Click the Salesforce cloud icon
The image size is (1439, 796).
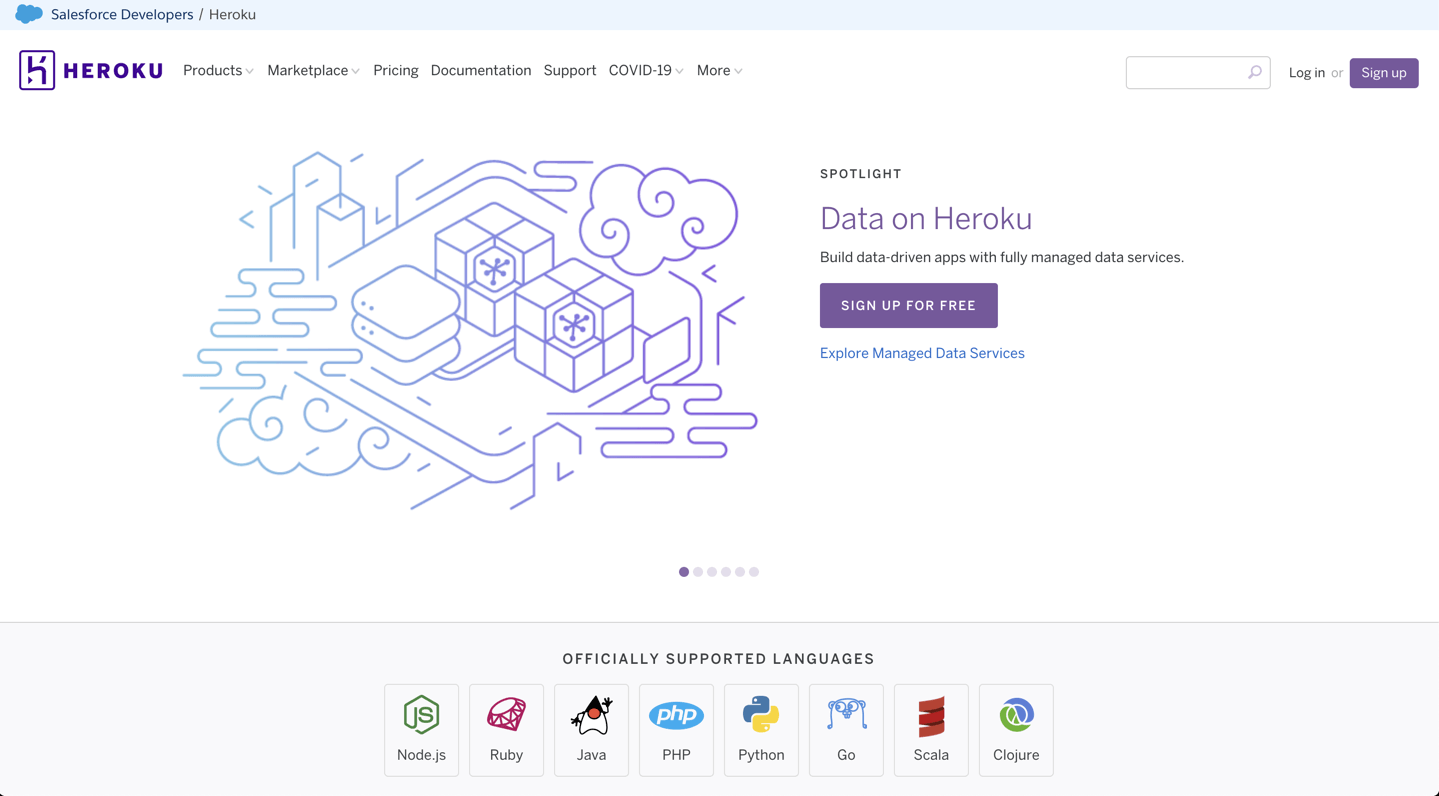click(x=28, y=14)
